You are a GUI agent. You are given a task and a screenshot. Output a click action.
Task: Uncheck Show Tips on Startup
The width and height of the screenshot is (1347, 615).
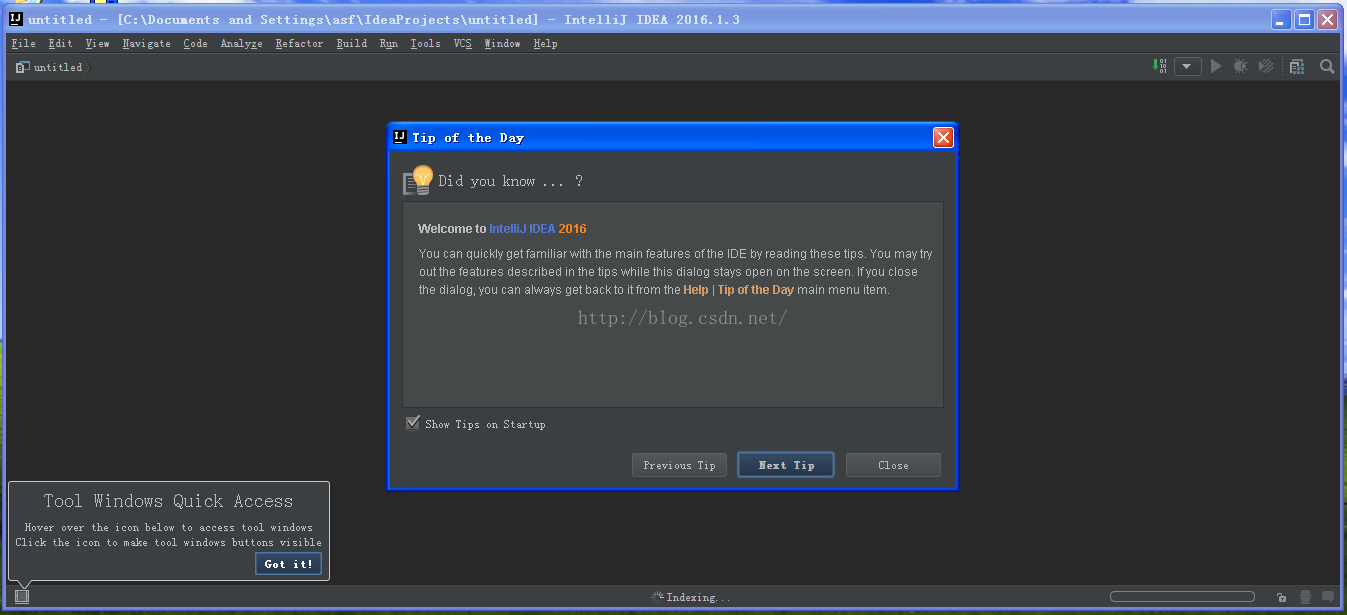tap(413, 423)
